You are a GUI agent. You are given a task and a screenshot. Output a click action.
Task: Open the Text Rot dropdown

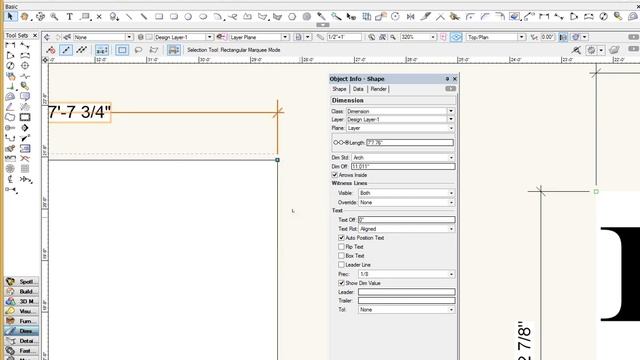click(407, 229)
